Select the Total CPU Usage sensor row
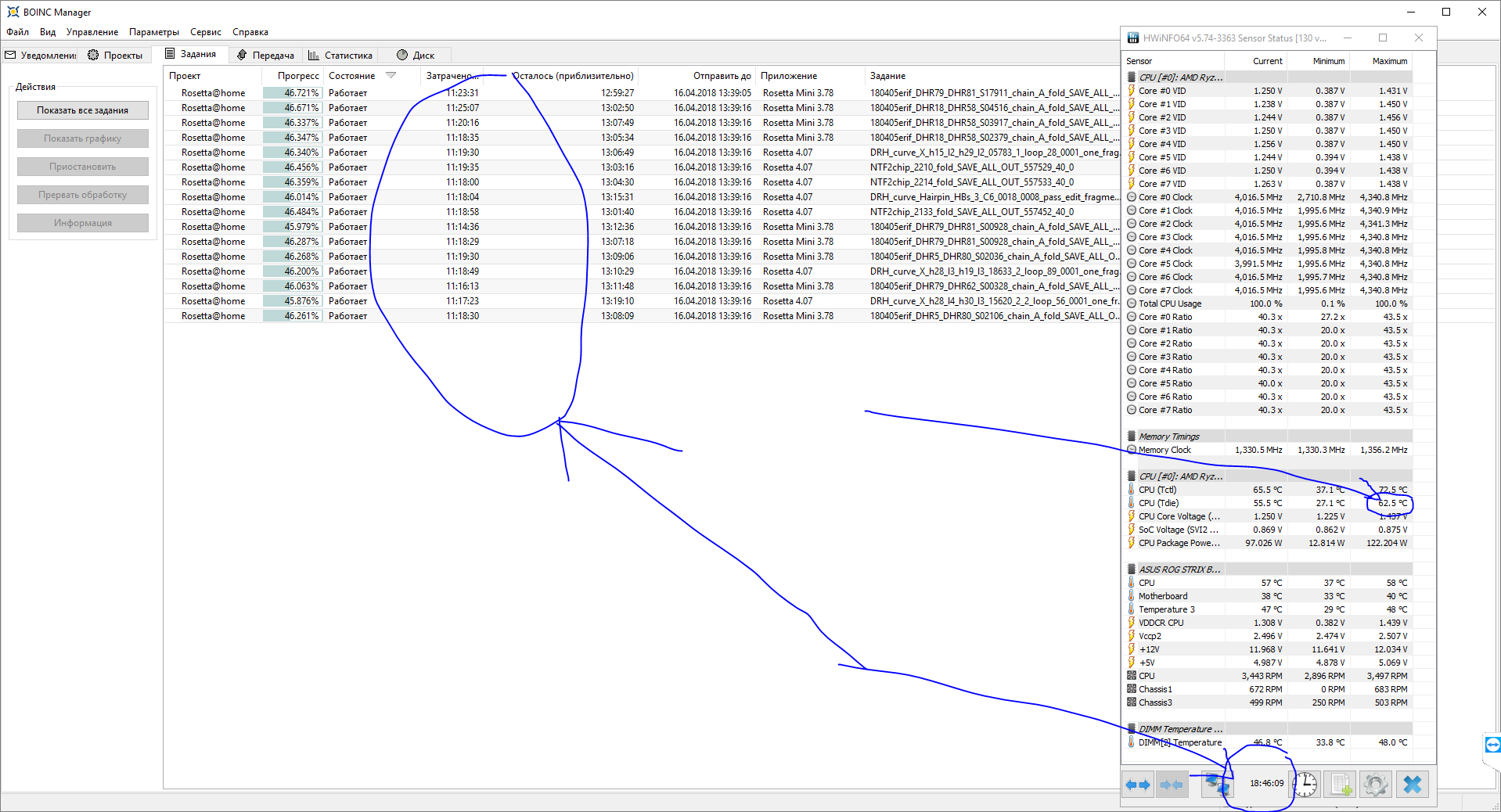This screenshot has height=812, width=1501. tap(1269, 304)
